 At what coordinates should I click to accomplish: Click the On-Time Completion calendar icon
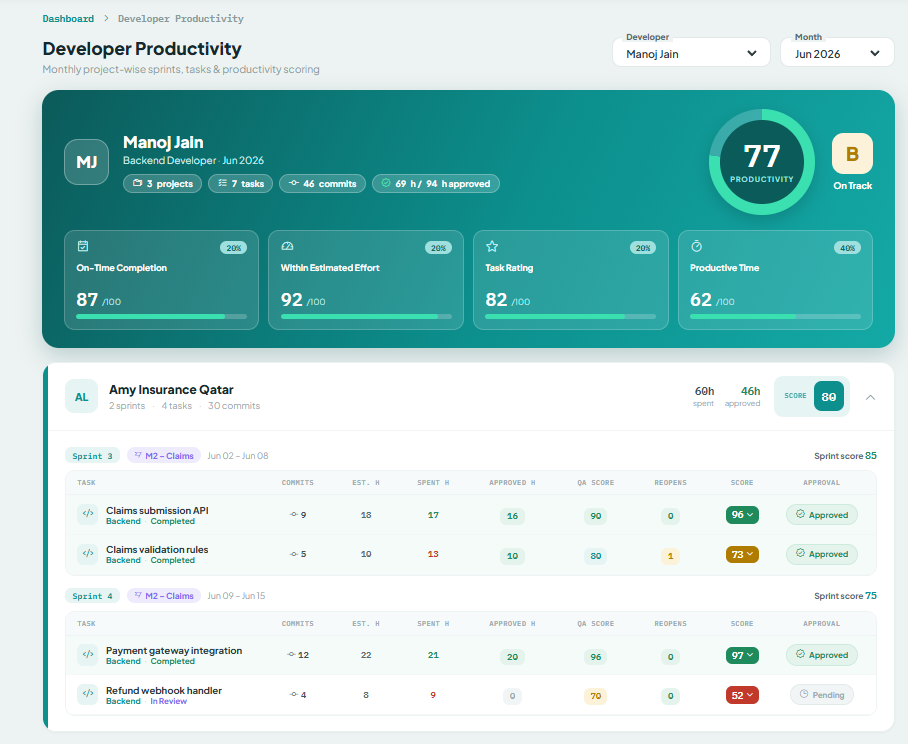click(83, 246)
